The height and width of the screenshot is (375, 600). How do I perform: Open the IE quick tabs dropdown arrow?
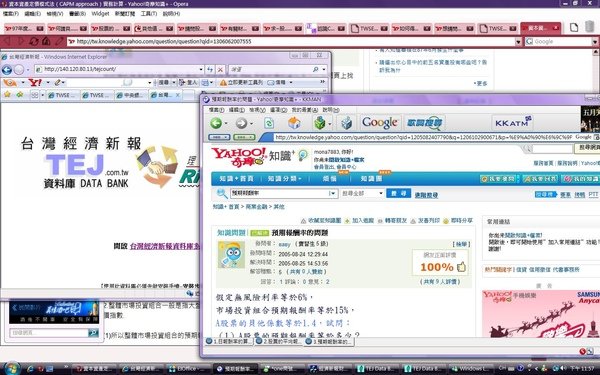tap(42, 95)
